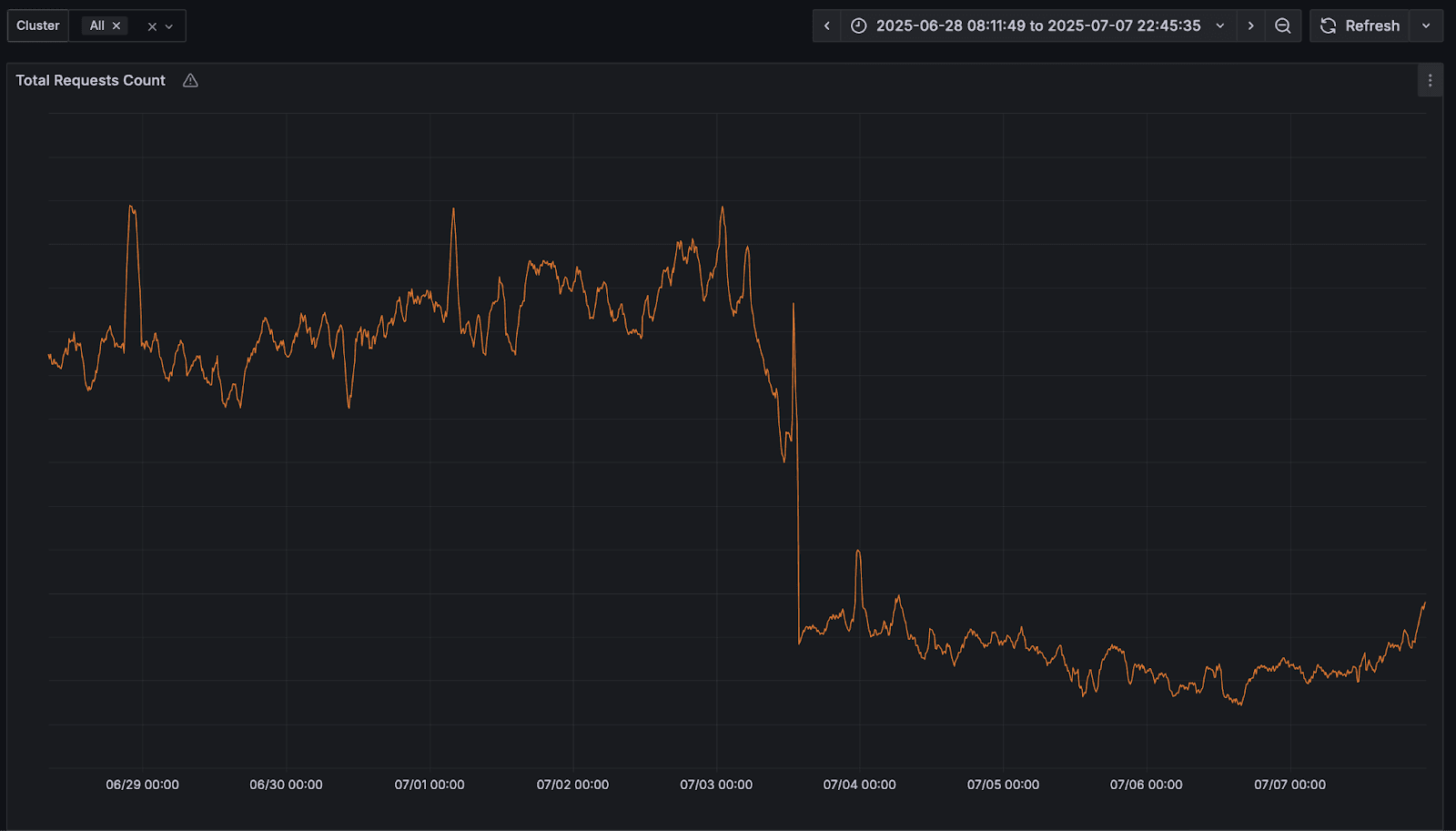Click the 07/04 00:00 axis label
The image size is (1456, 831).
[x=858, y=784]
